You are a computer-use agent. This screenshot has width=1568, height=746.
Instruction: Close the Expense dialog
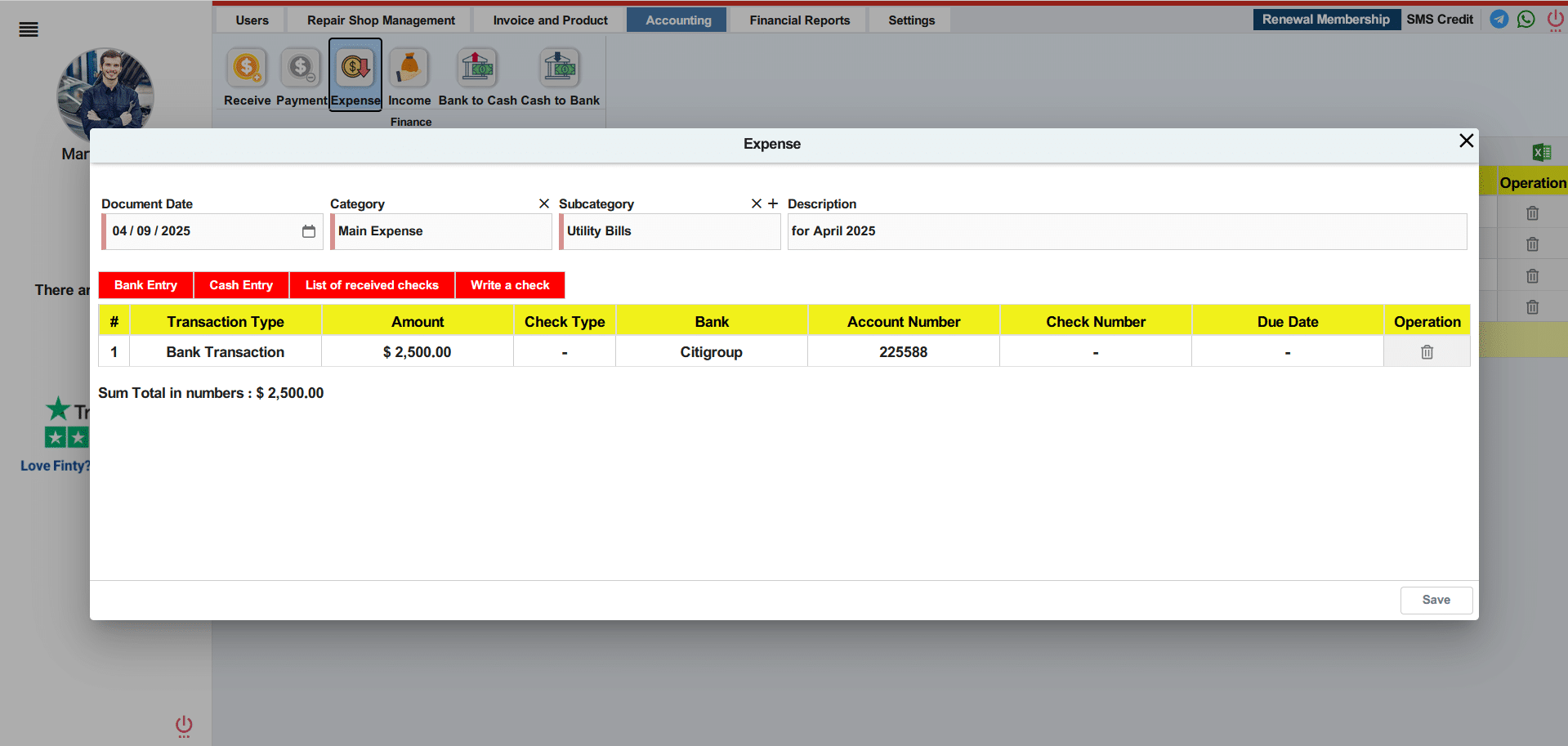[1467, 141]
